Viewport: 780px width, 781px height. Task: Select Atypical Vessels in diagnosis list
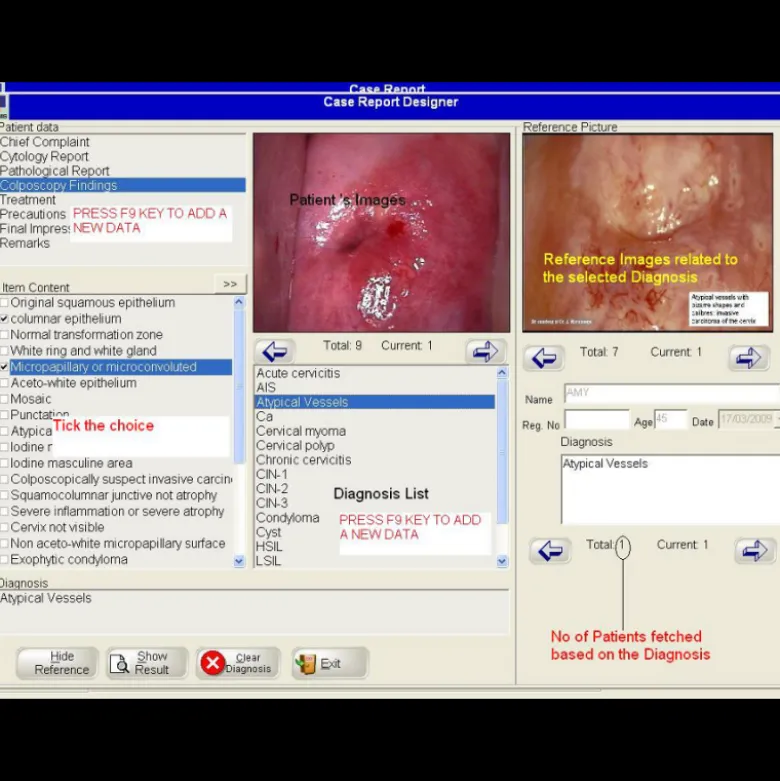(375, 402)
